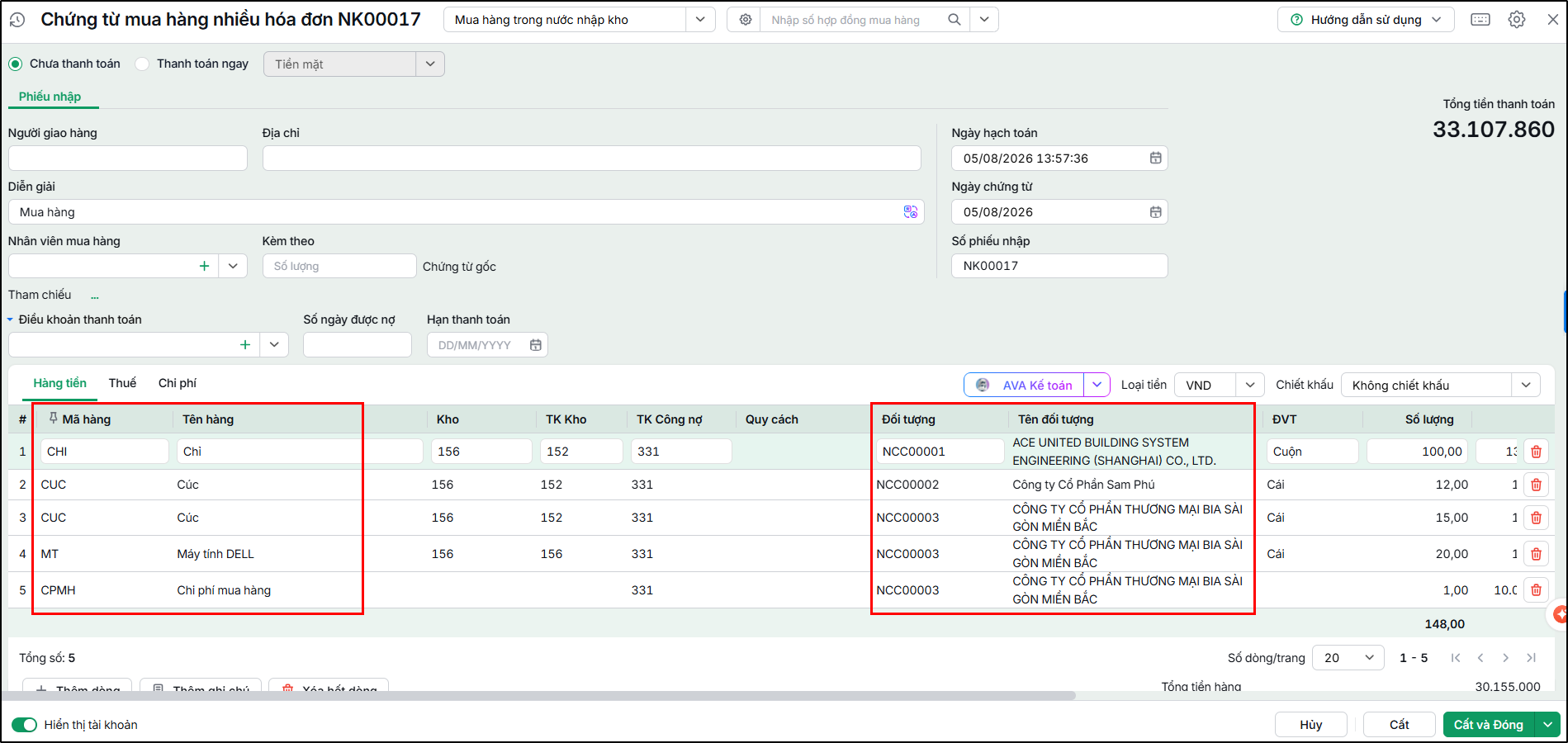
Task: Select the Thanh toán ngay radio option
Action: pos(142,64)
